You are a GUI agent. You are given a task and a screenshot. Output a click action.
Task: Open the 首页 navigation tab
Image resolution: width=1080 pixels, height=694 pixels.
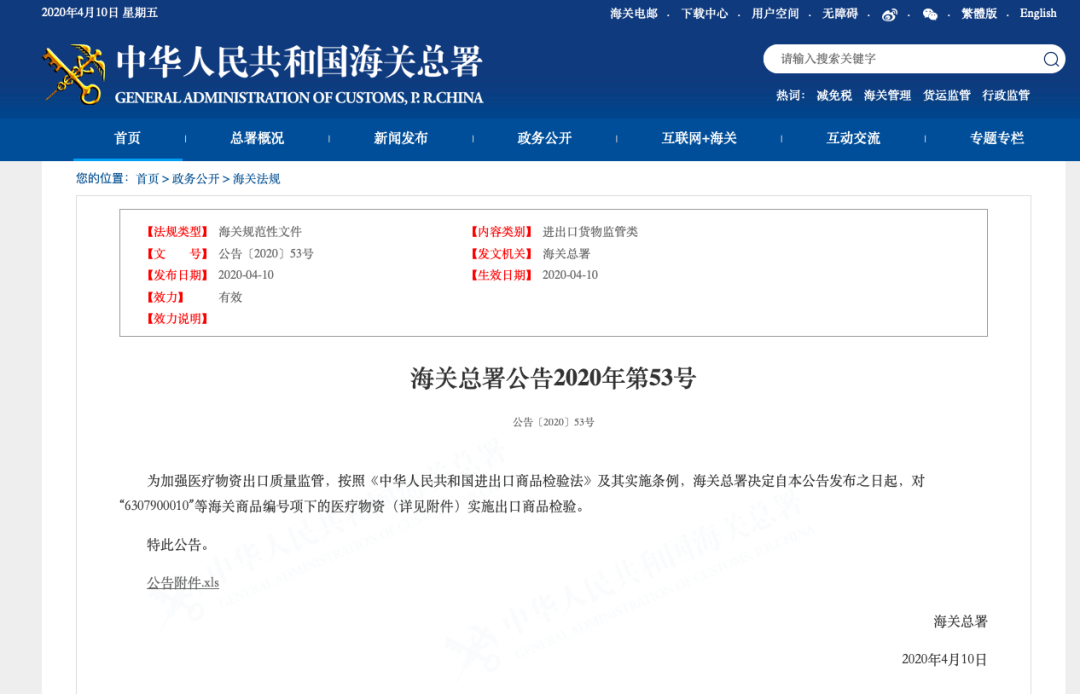click(x=127, y=139)
